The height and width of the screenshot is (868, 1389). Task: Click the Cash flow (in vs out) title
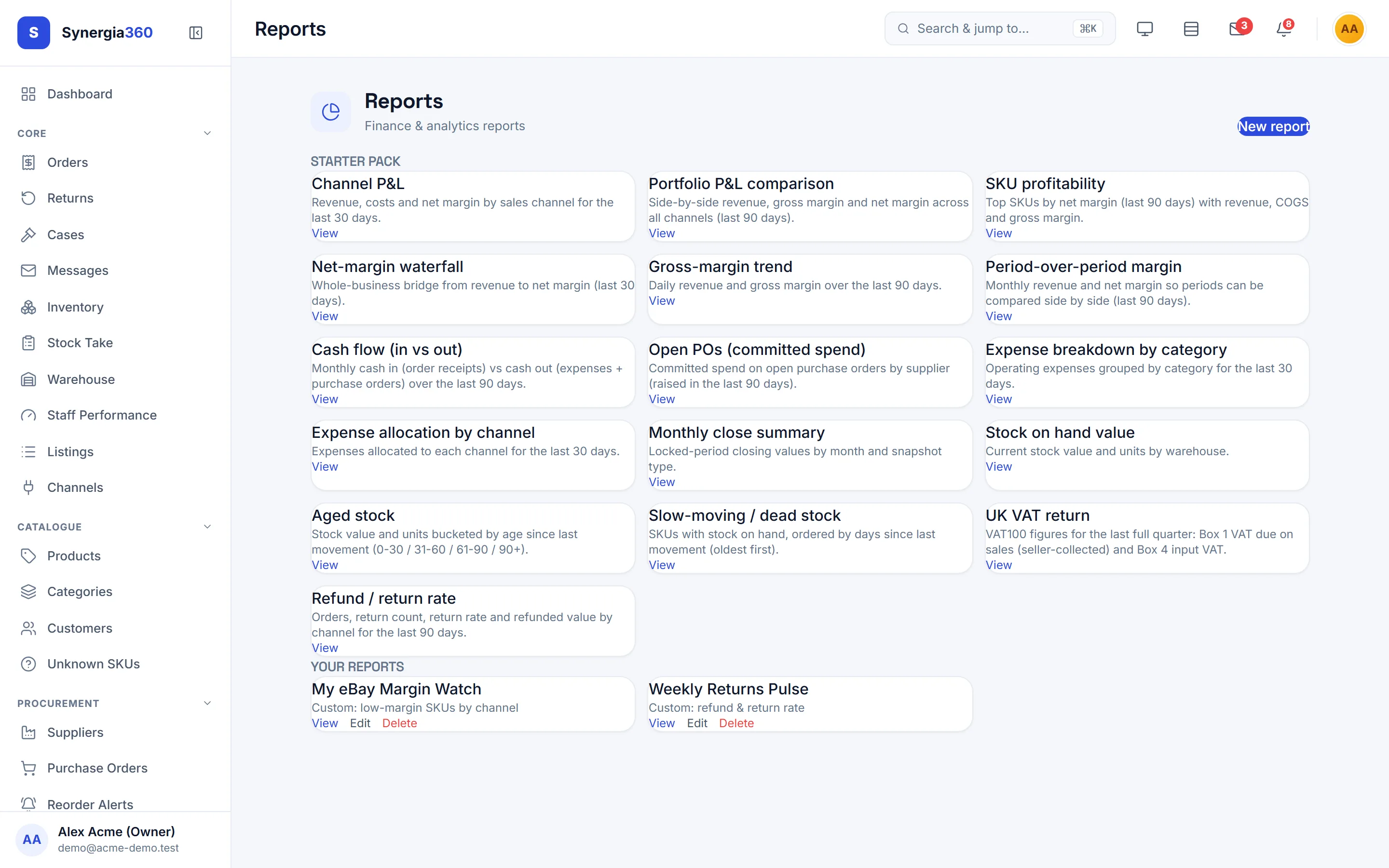click(387, 350)
